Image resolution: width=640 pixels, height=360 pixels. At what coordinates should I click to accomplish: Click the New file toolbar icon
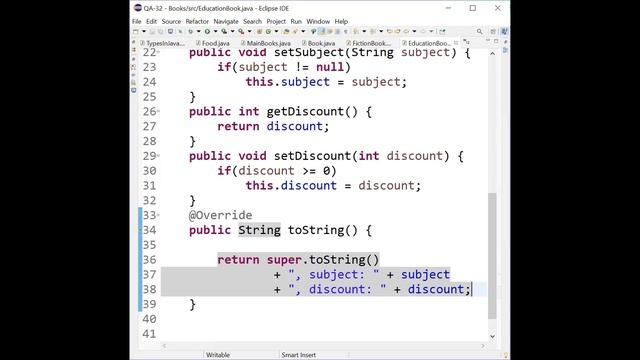[x=135, y=31]
